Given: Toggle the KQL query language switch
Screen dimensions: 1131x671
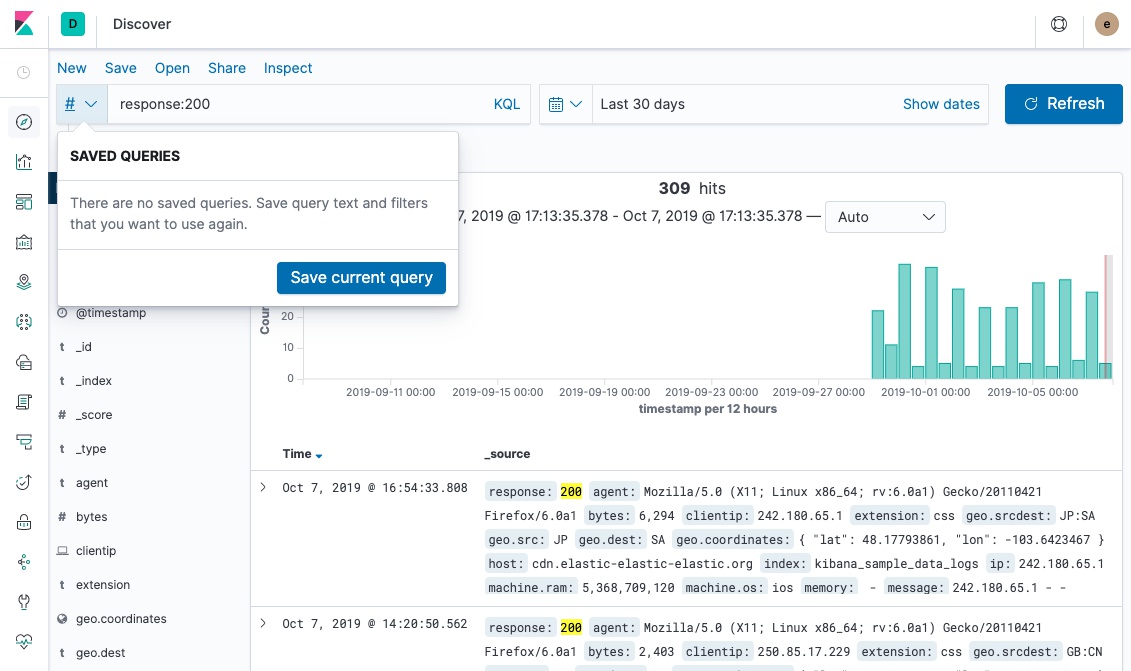Looking at the screenshot, I should 507,104.
